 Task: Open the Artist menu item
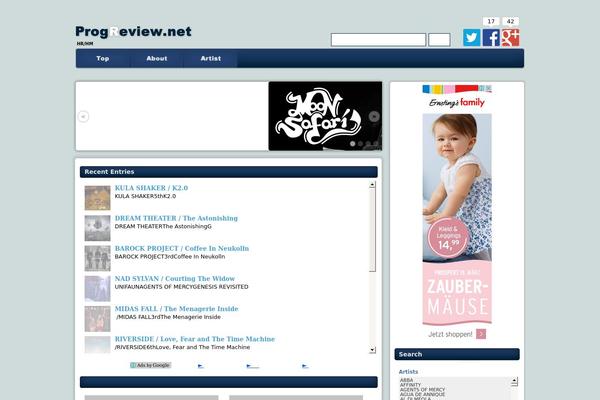click(210, 59)
